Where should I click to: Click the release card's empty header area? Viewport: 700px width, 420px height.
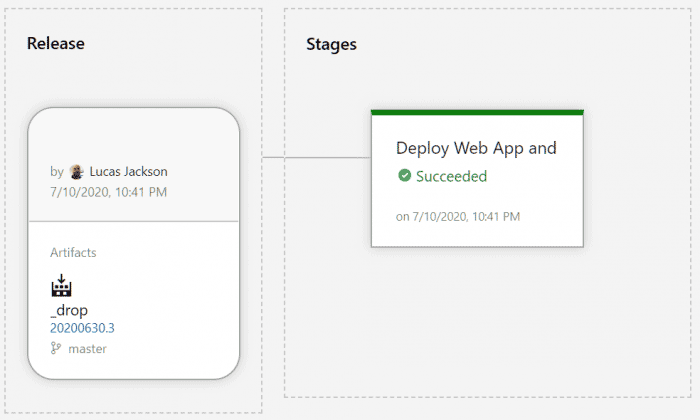[133, 134]
